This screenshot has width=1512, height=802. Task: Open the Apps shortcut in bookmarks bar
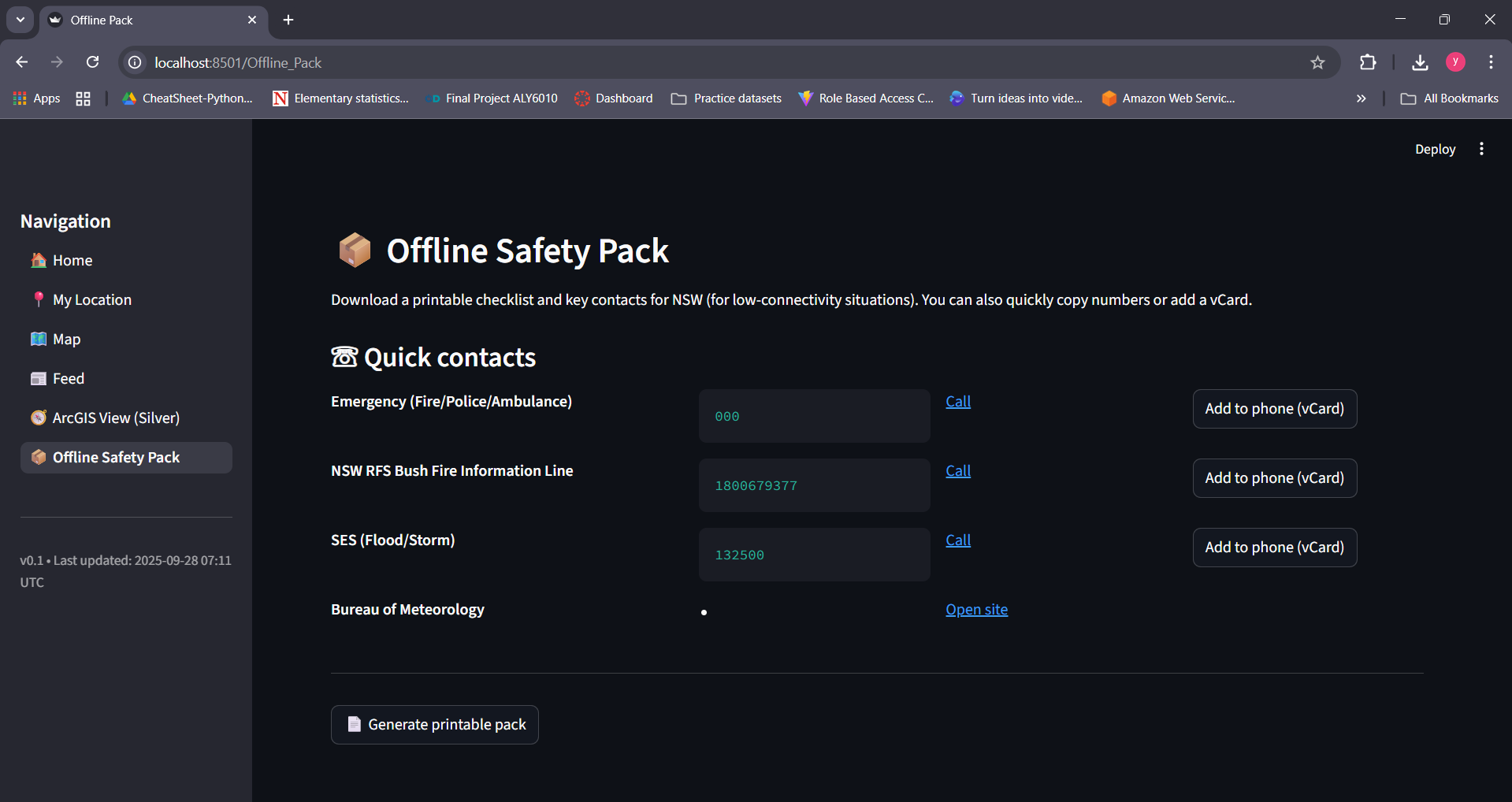[37, 98]
